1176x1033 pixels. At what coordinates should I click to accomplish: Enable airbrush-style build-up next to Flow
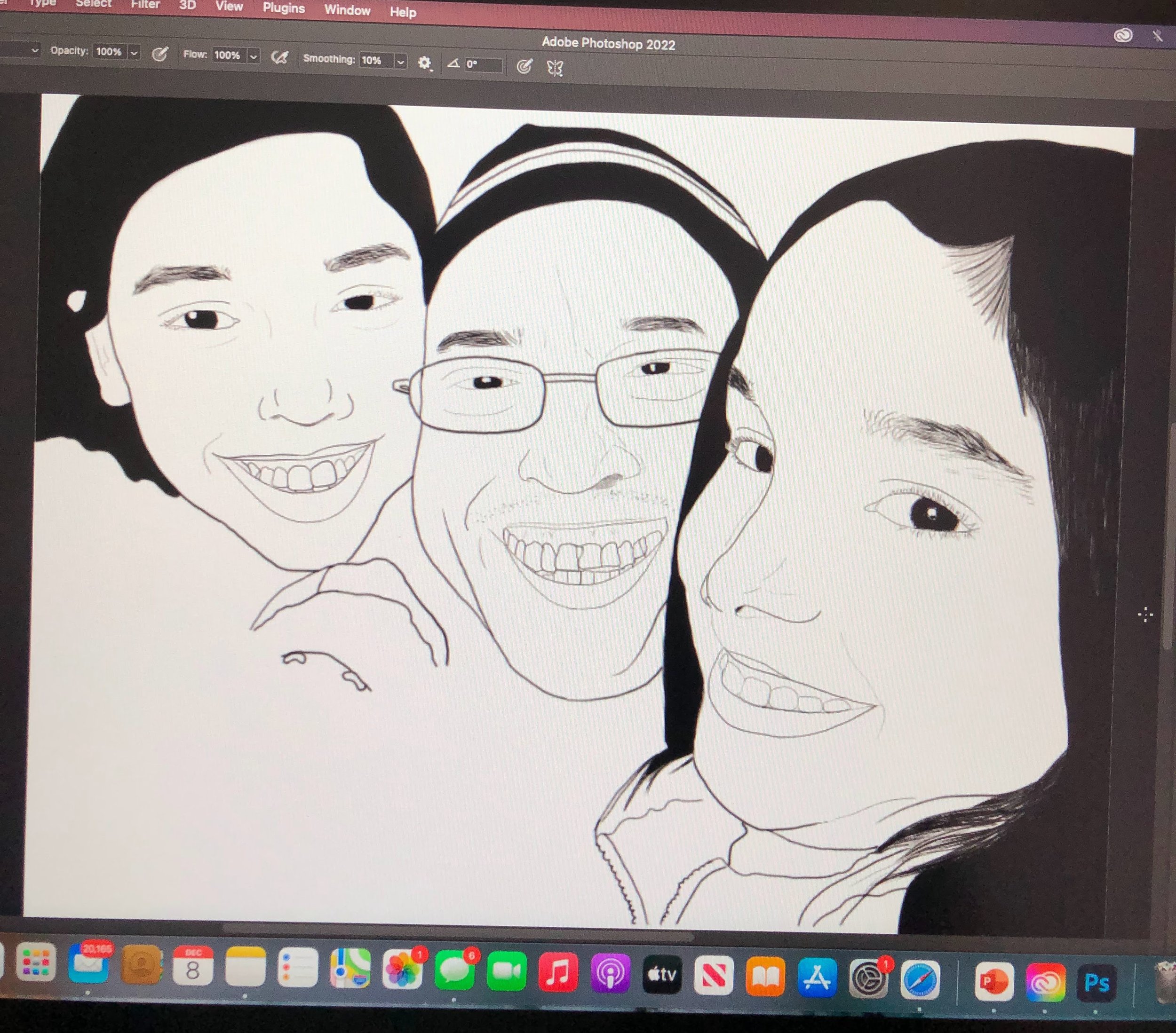tap(279, 57)
